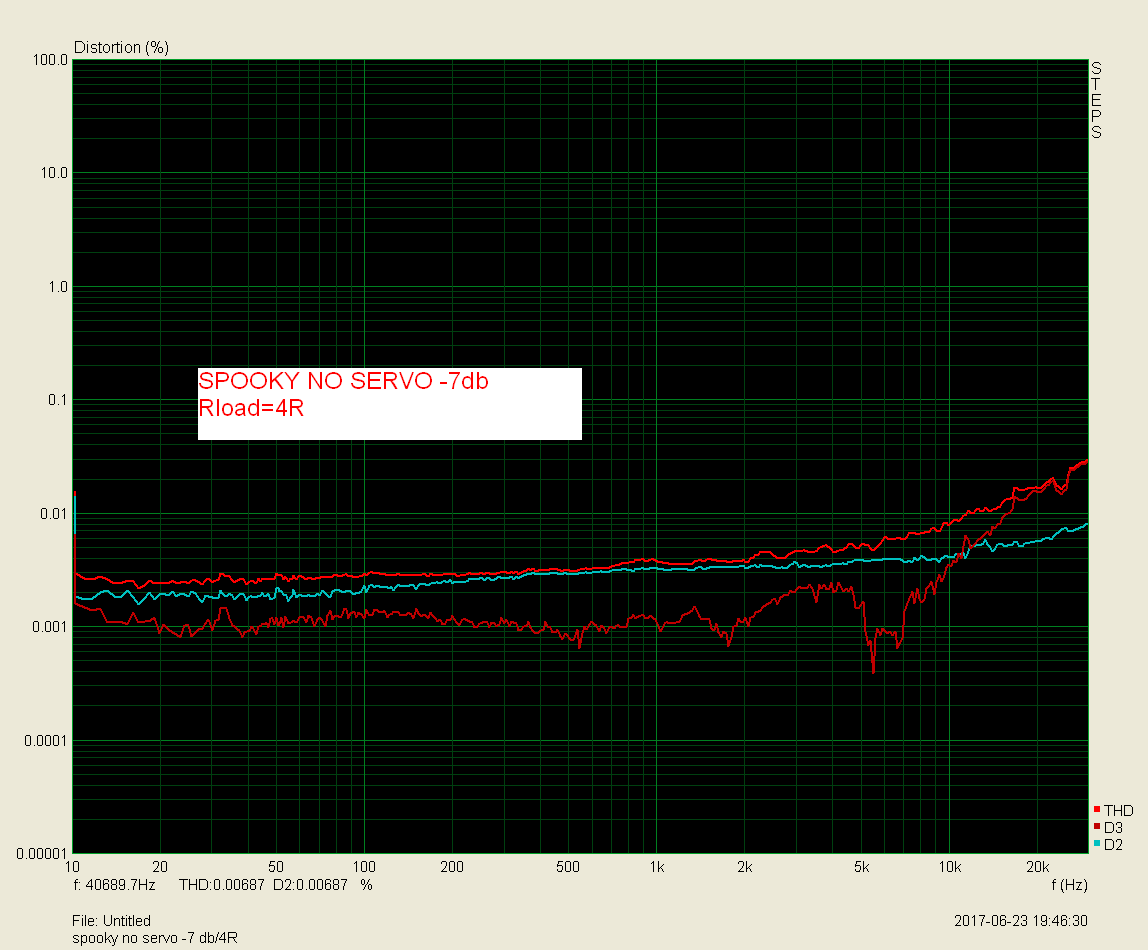The image size is (1148, 950).
Task: Click the File: Untitled text
Action: coord(111,921)
